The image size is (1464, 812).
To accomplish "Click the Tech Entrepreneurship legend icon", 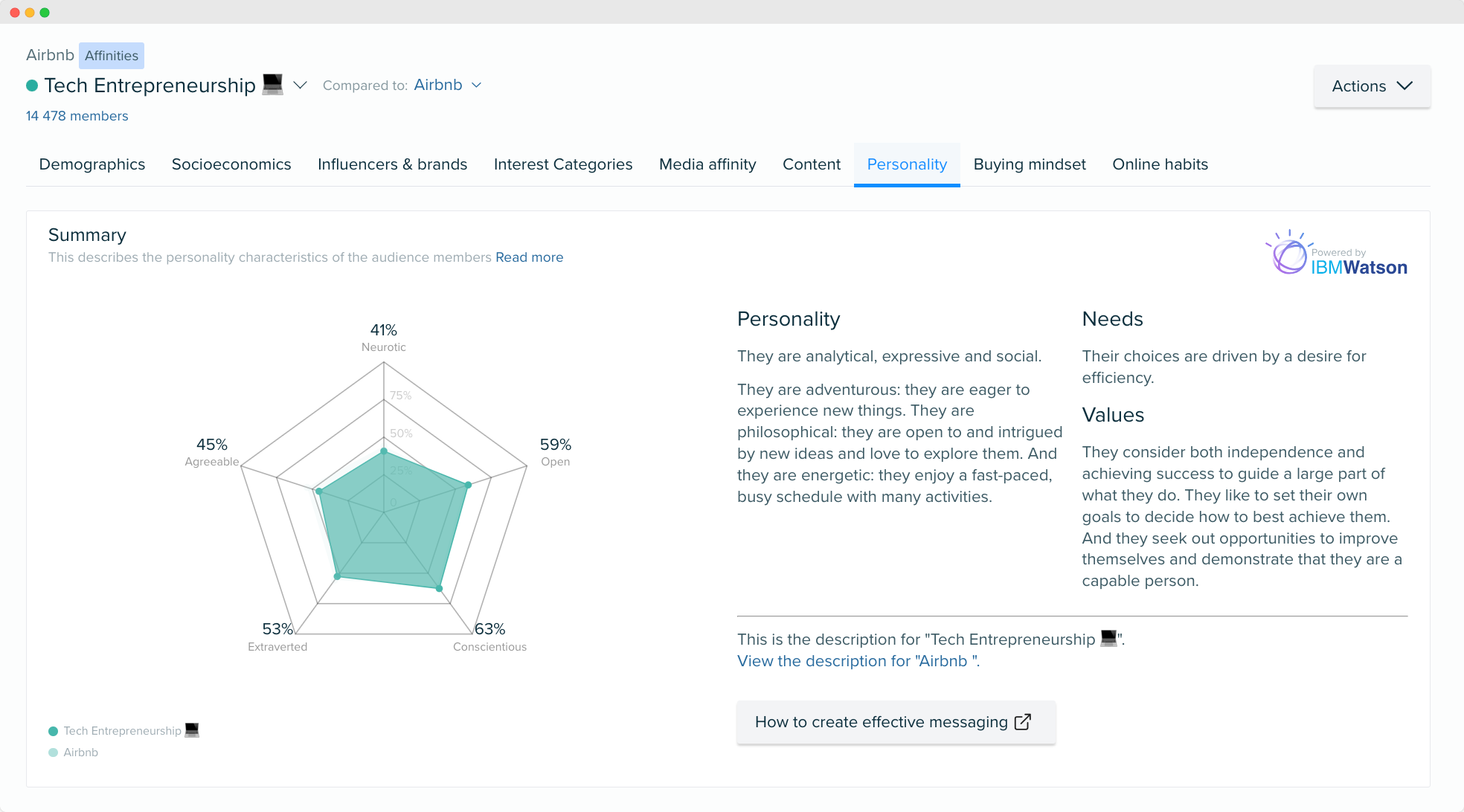I will point(52,731).
